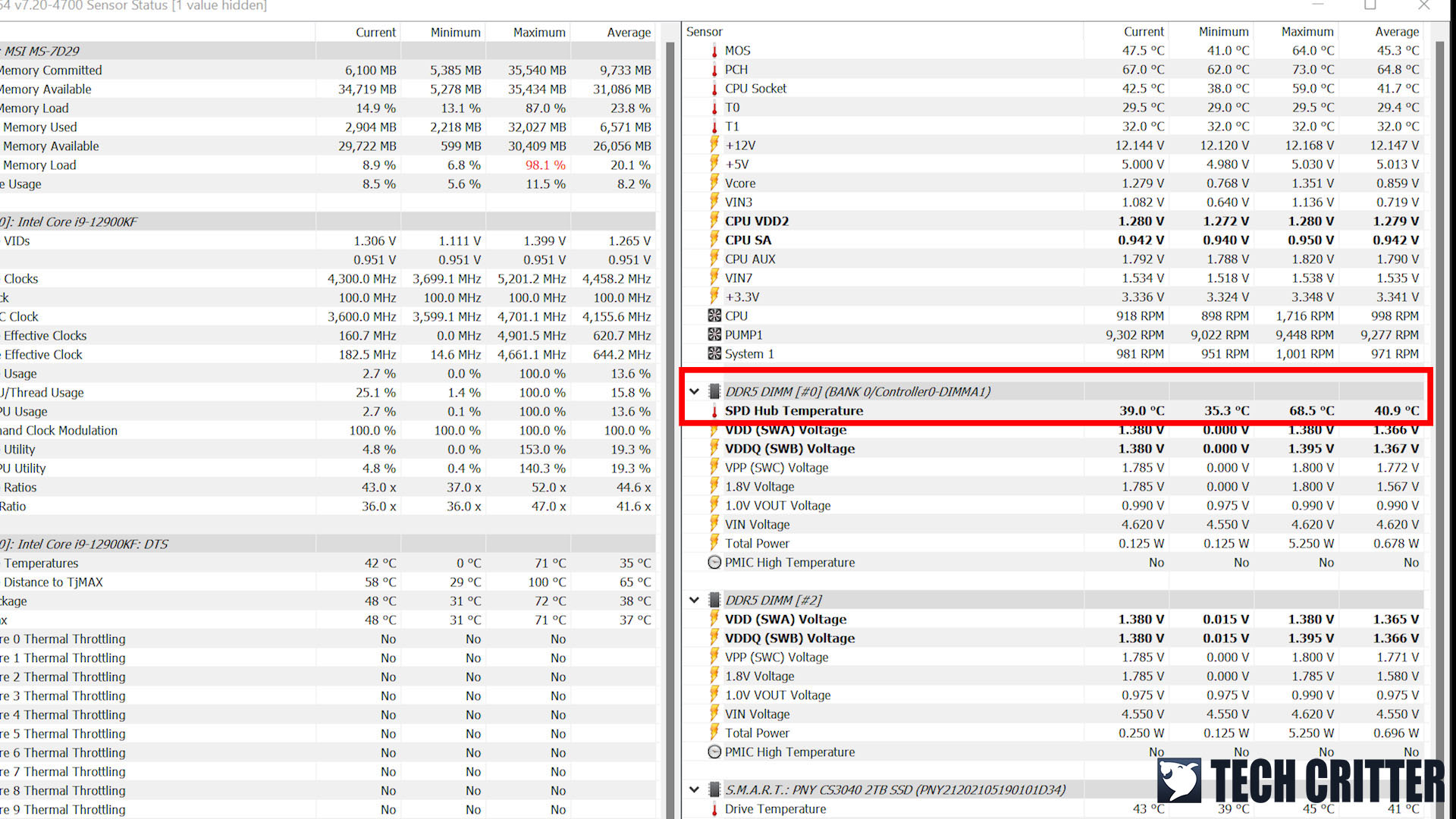The height and width of the screenshot is (819, 1456).
Task: Click the Total Power icon under DIMM #2
Action: (714, 733)
